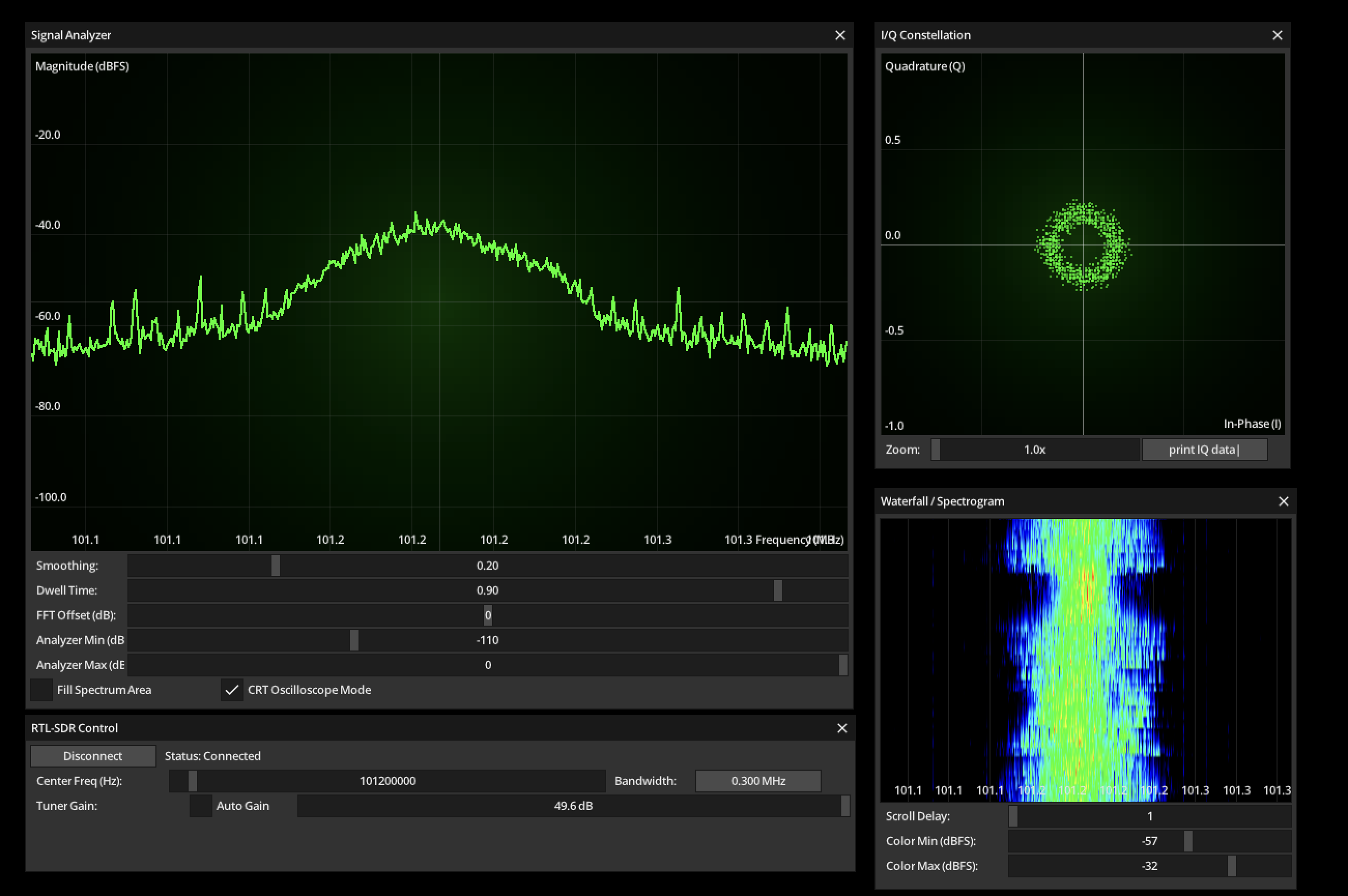Click the I/Q Constellation Zoom slider
This screenshot has width=1348, height=896.
(1035, 450)
